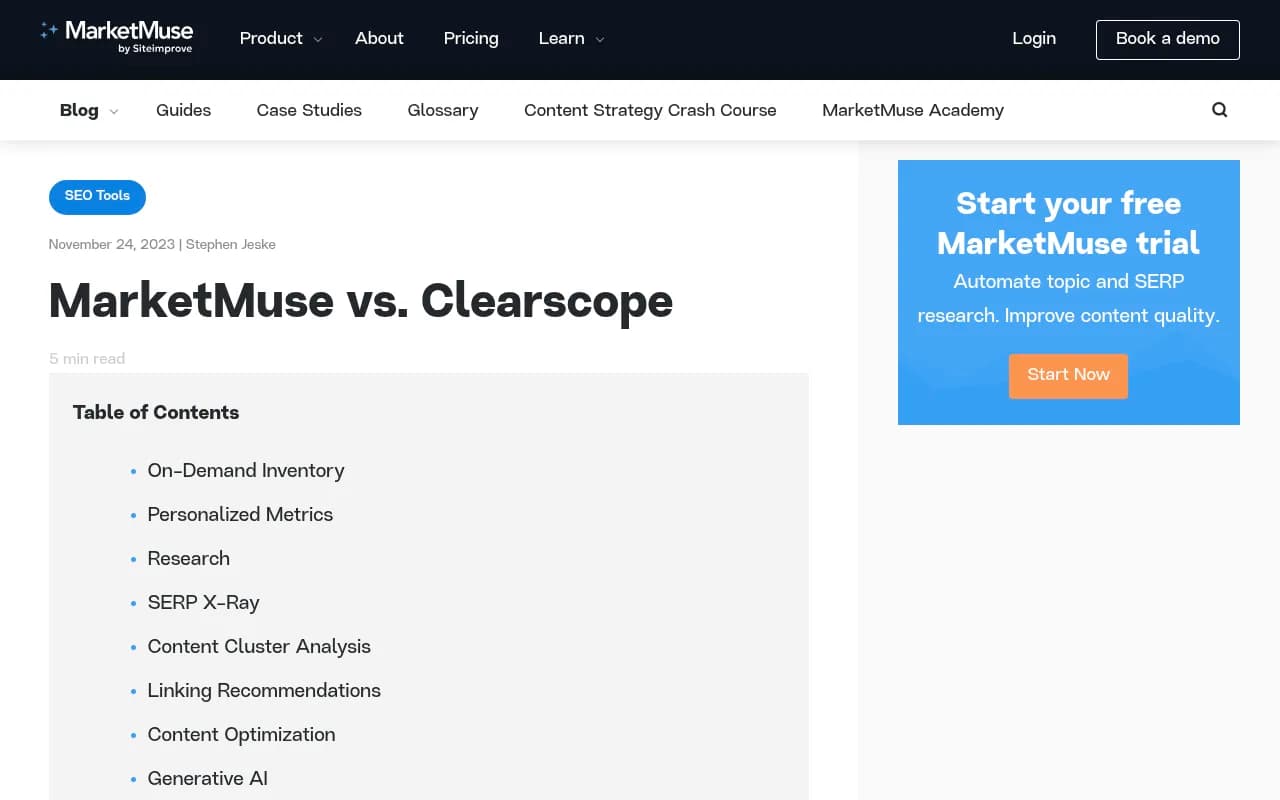Open the Glossary
This screenshot has width=1280, height=800.
pos(443,110)
